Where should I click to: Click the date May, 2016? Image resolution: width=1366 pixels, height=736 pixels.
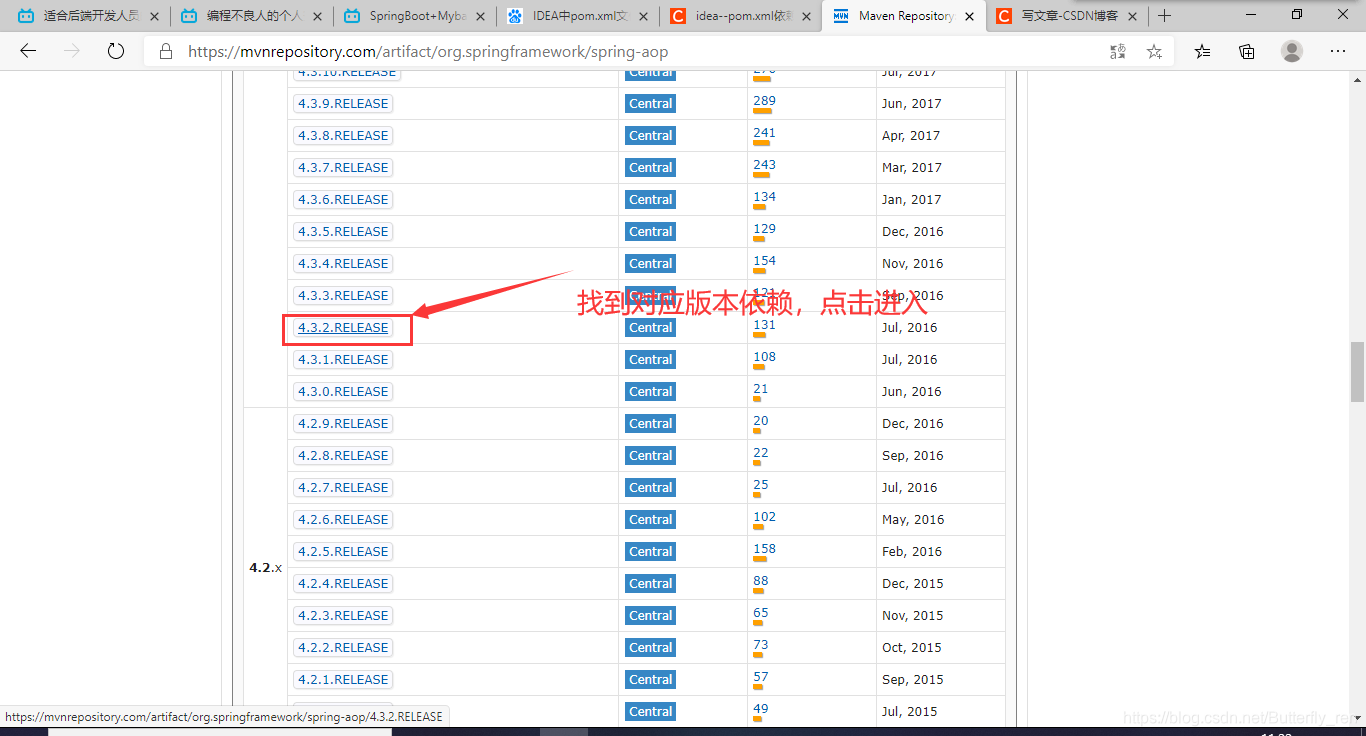[913, 519]
